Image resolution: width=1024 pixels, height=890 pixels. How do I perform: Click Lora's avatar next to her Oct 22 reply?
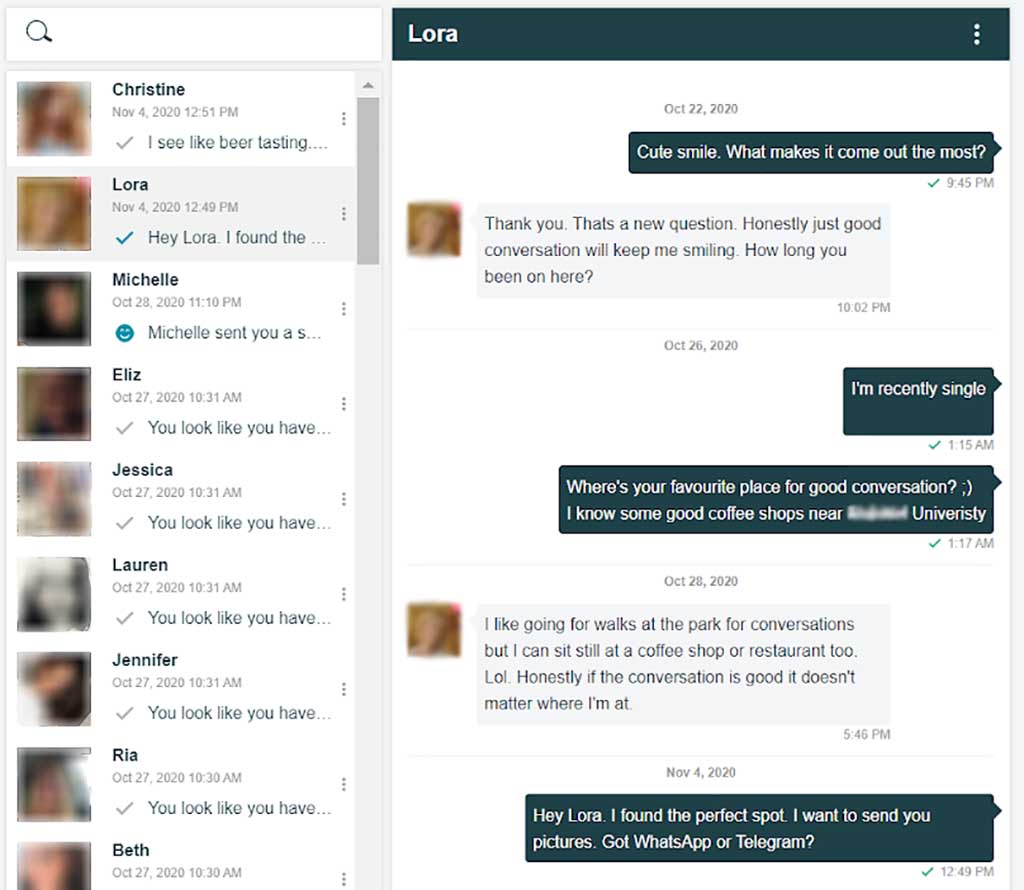432,228
